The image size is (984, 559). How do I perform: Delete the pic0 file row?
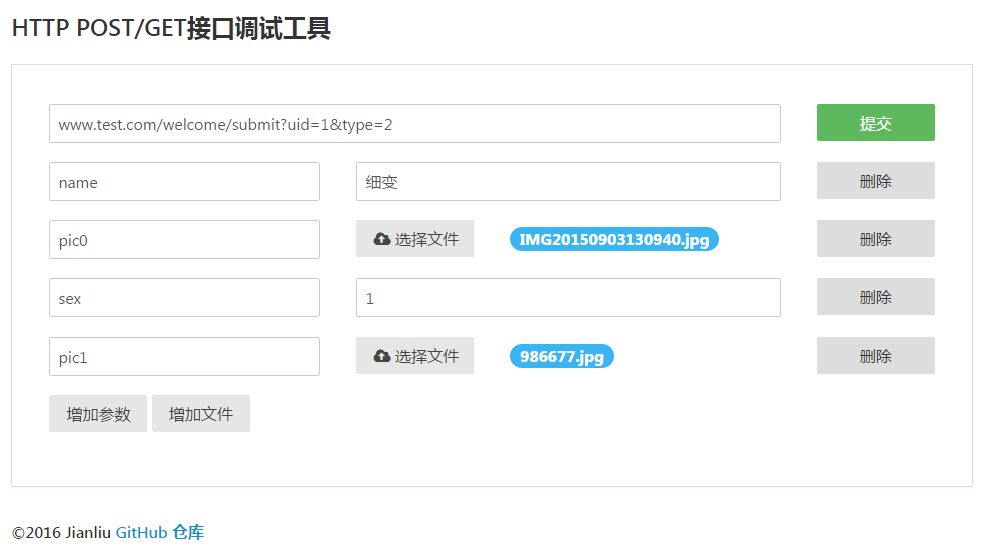tap(875, 239)
